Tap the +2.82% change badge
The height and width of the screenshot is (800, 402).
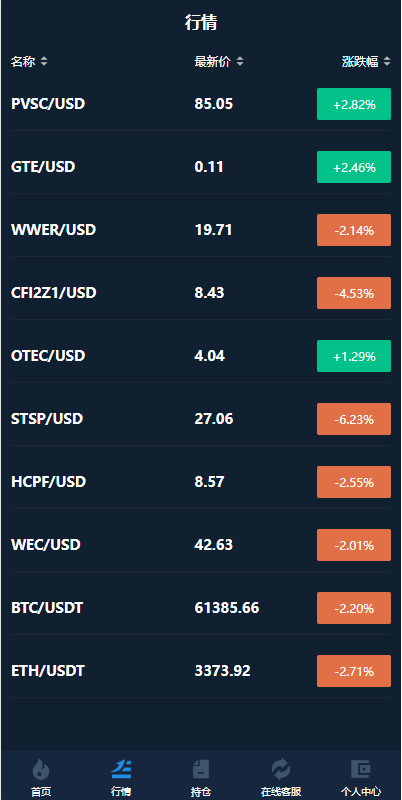click(354, 104)
